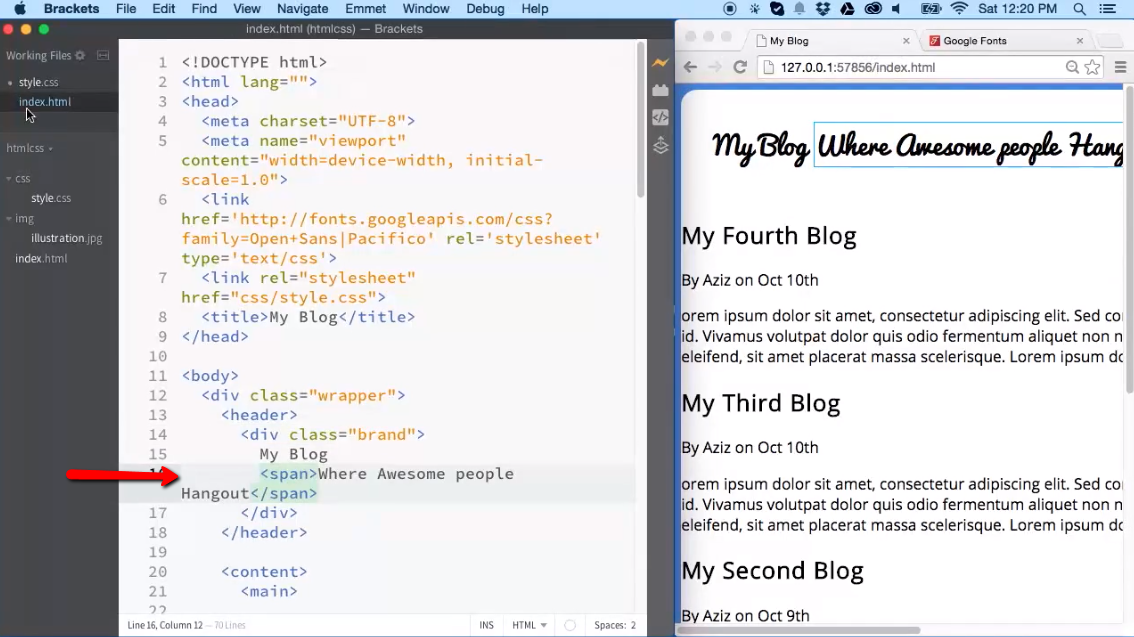
Task: Open the Extension Manager brick icon
Action: [660, 89]
